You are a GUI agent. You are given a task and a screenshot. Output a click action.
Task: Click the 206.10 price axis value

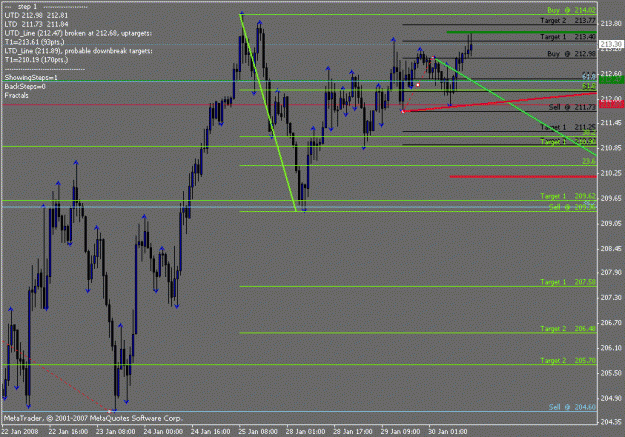(x=611, y=348)
